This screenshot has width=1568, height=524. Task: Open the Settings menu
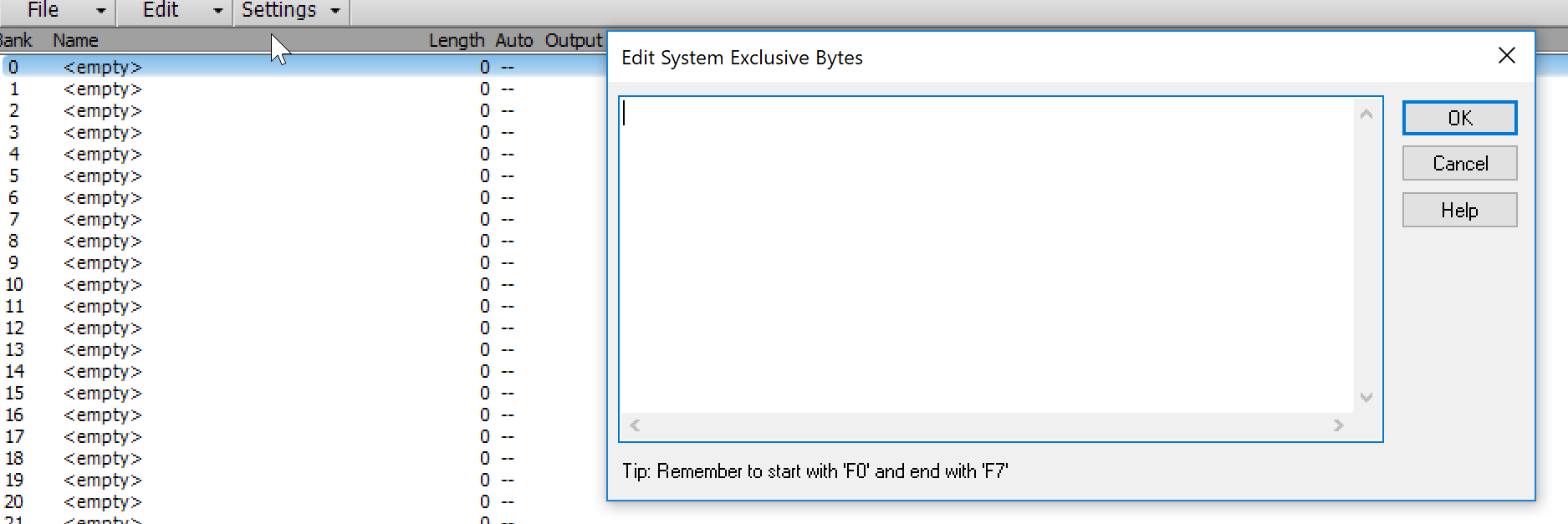[279, 11]
